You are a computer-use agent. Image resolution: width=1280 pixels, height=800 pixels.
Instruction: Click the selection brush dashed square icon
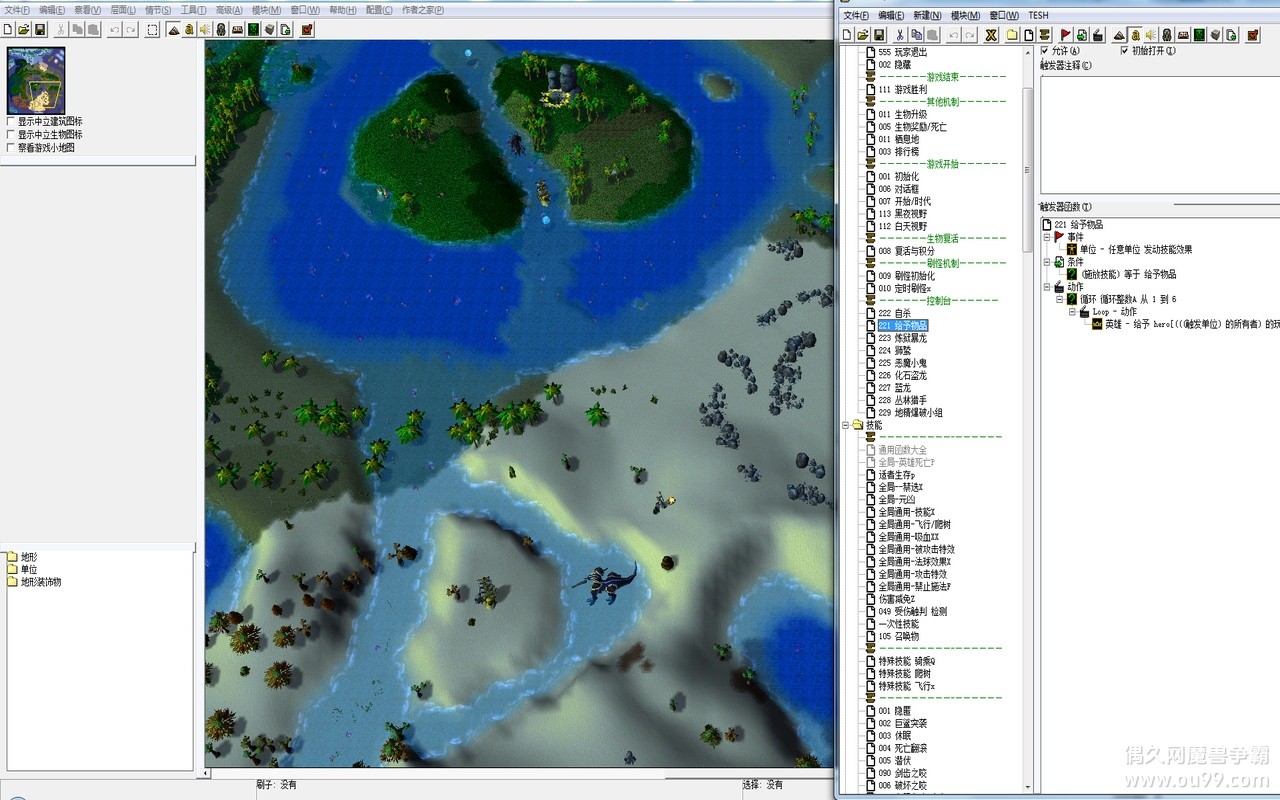pos(152,30)
